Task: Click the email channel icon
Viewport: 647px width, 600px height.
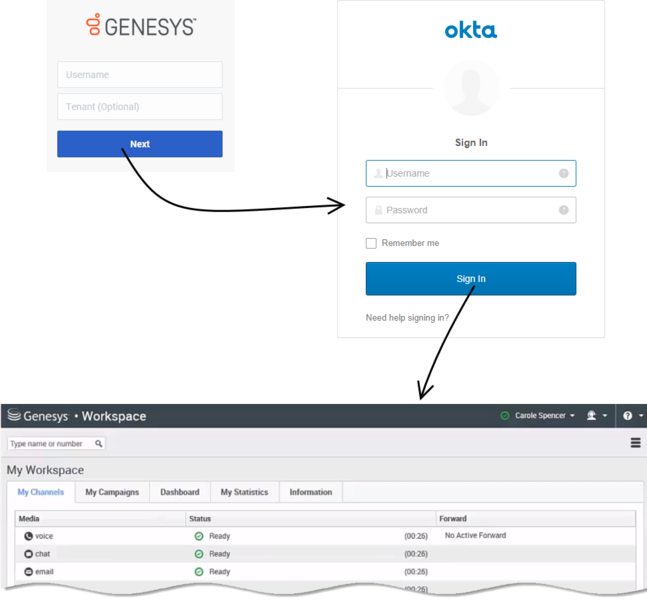Action: click(28, 572)
